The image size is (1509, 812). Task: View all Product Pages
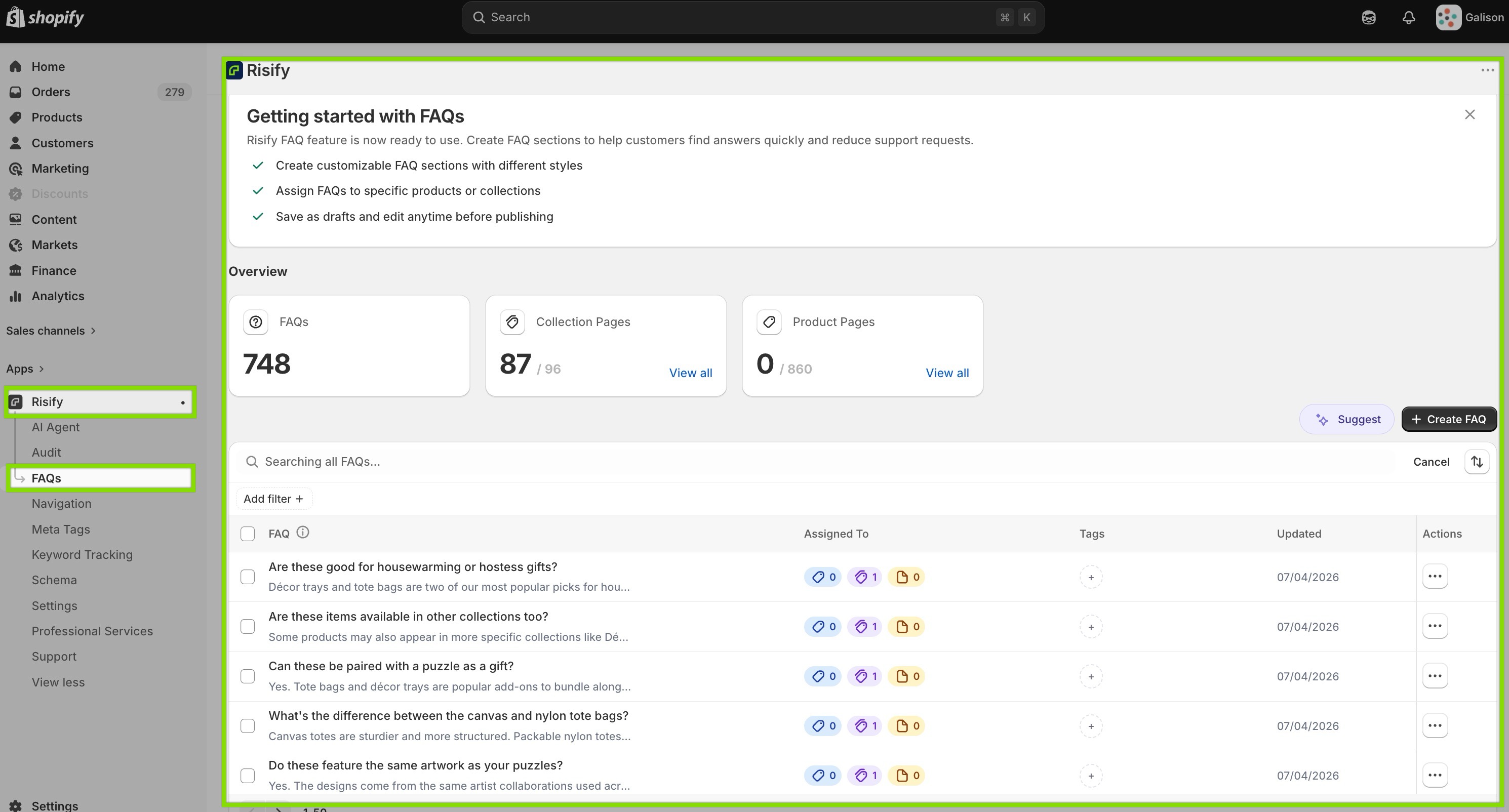pyautogui.click(x=947, y=373)
